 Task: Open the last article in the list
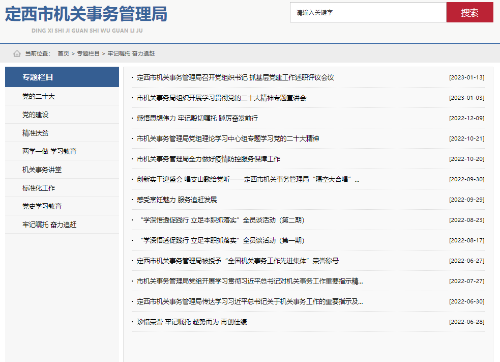(192, 322)
